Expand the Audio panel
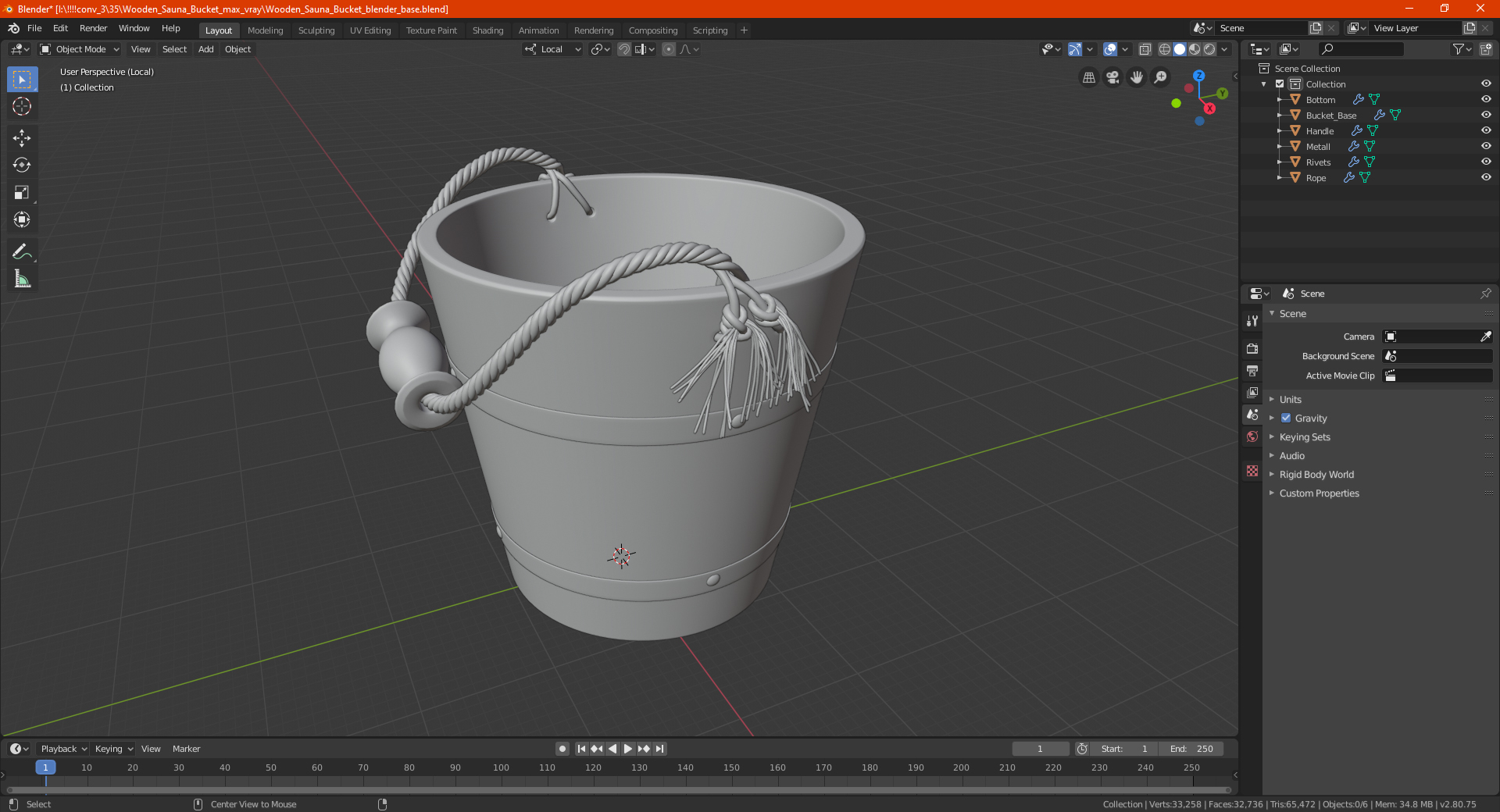The image size is (1500, 812). (1291, 455)
